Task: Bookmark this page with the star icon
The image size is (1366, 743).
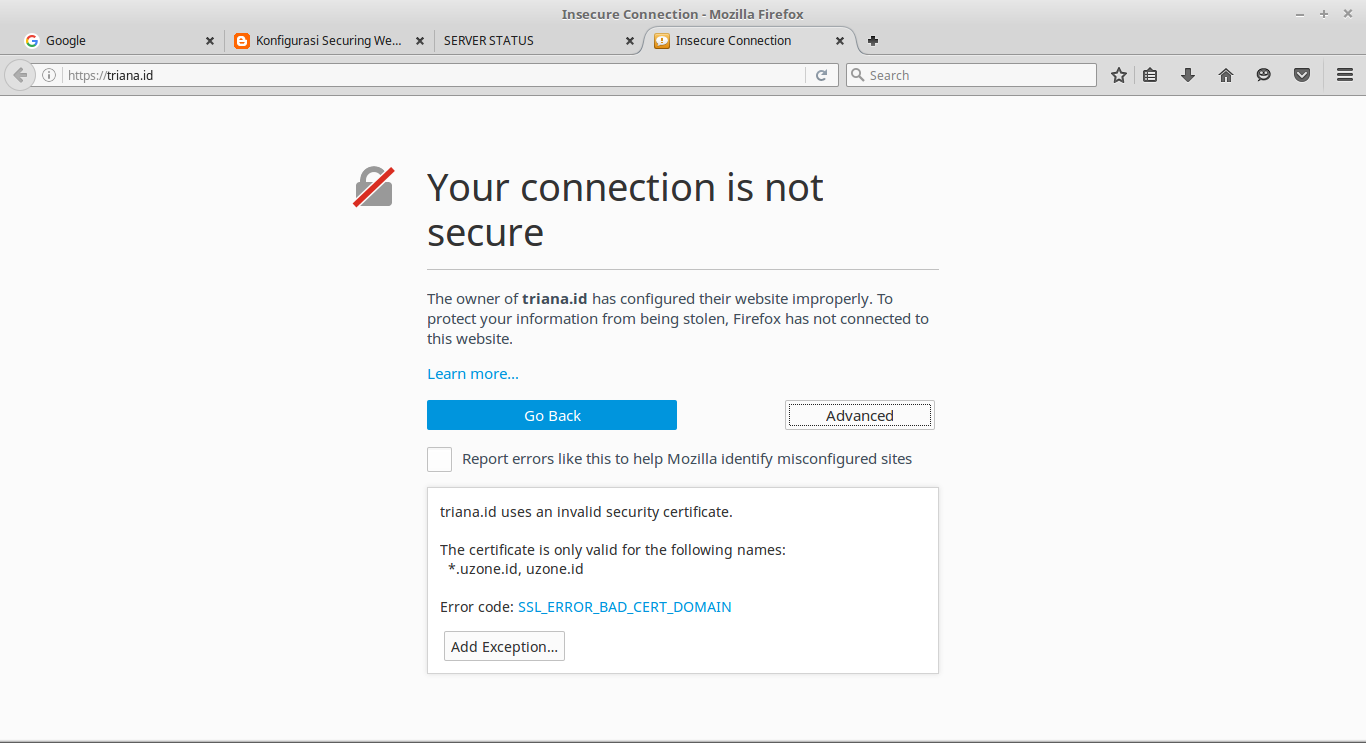Action: pos(1118,74)
